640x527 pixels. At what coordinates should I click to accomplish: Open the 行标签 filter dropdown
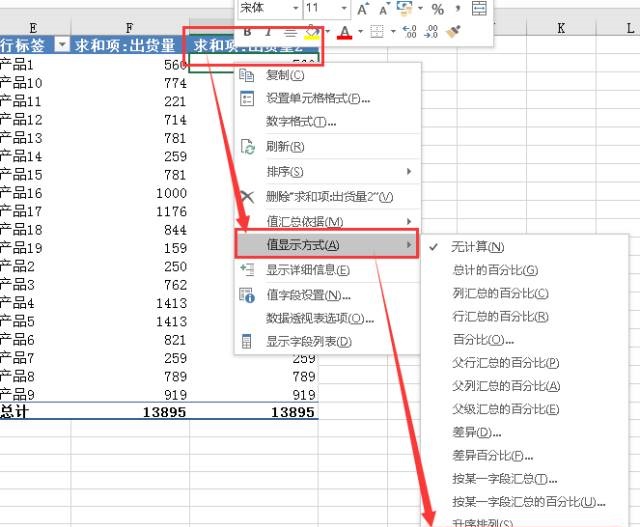pos(62,44)
